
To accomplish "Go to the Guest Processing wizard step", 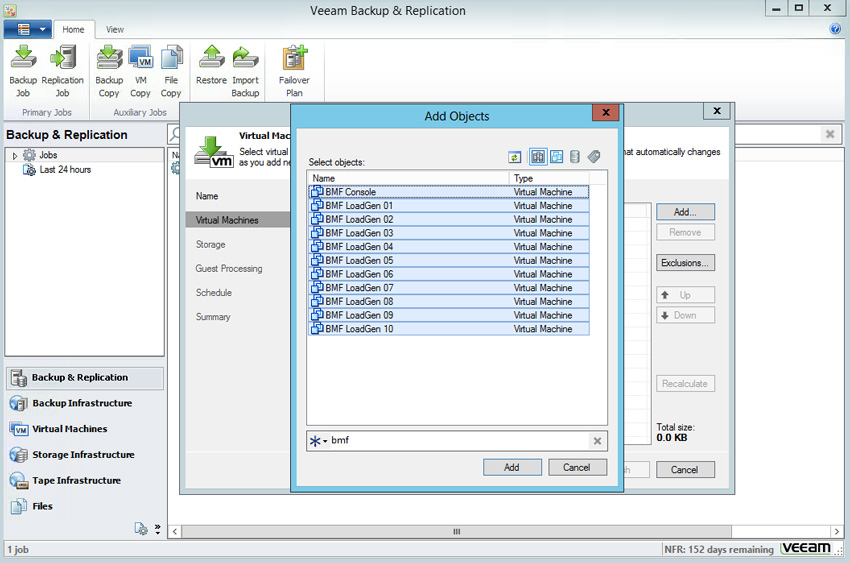I will pos(229,268).
